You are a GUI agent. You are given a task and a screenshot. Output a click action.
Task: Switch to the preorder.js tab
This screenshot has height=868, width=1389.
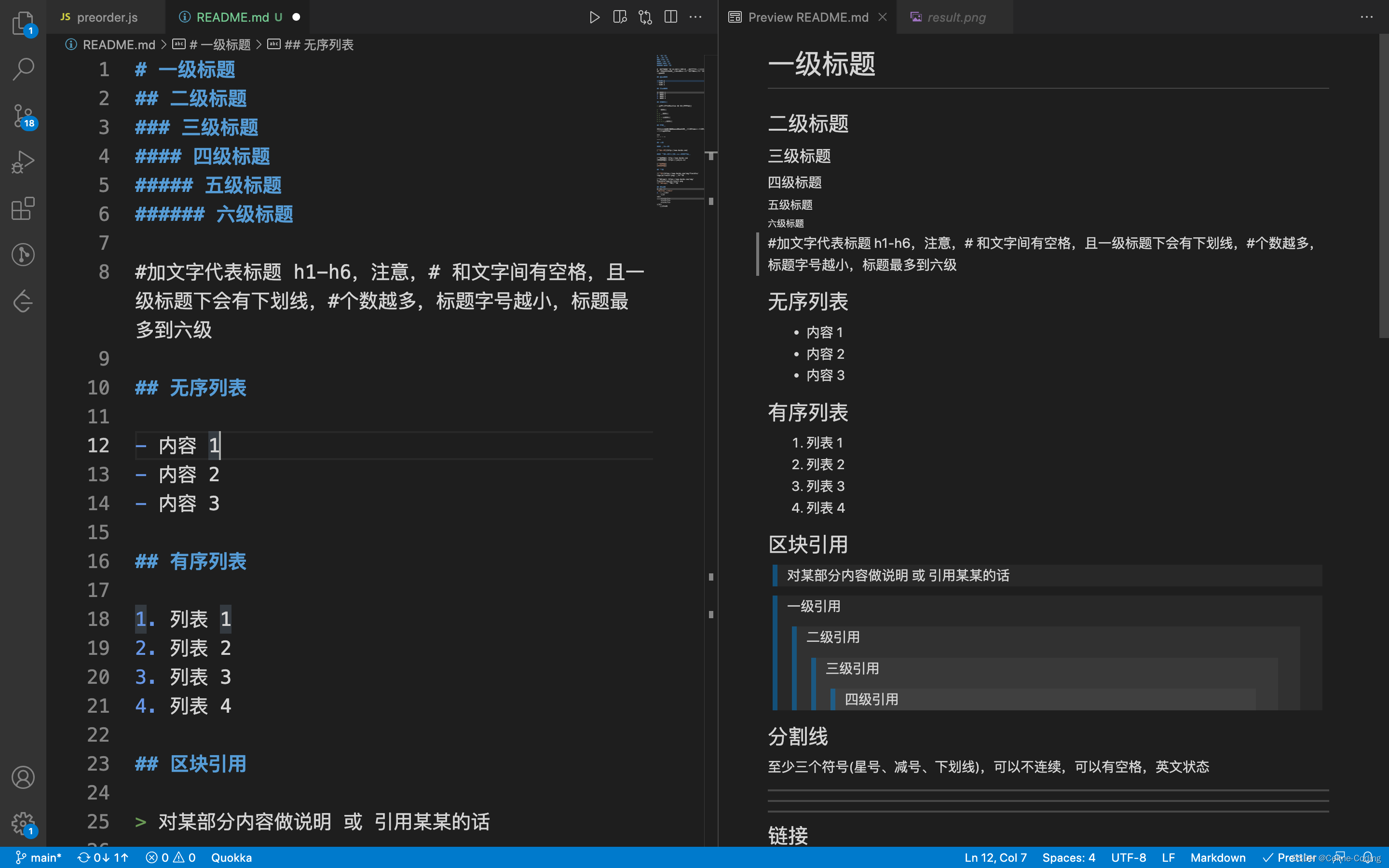click(106, 17)
